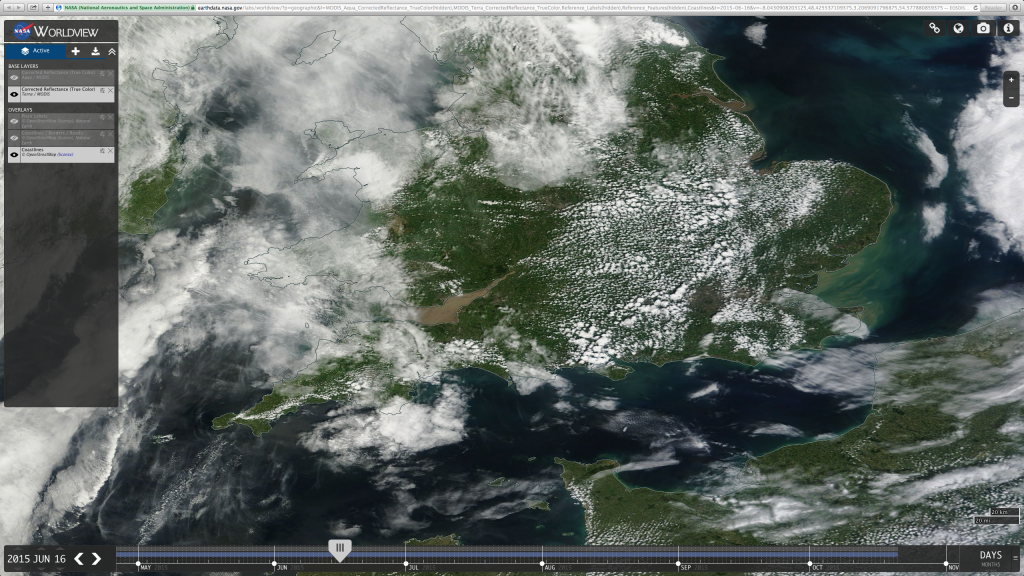Zoom in on the map

[x=1011, y=80]
